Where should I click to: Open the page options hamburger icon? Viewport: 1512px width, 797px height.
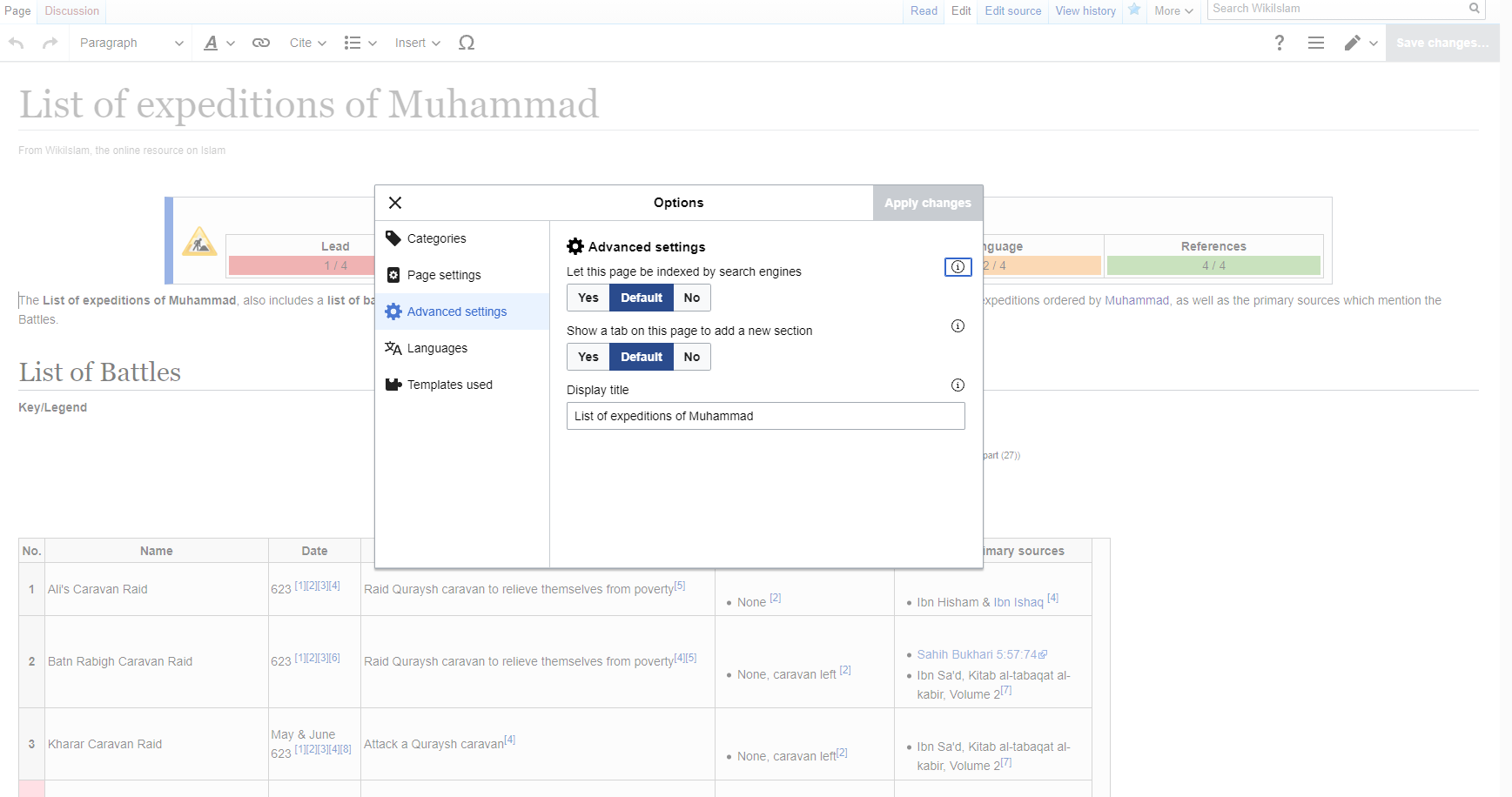coord(1315,43)
